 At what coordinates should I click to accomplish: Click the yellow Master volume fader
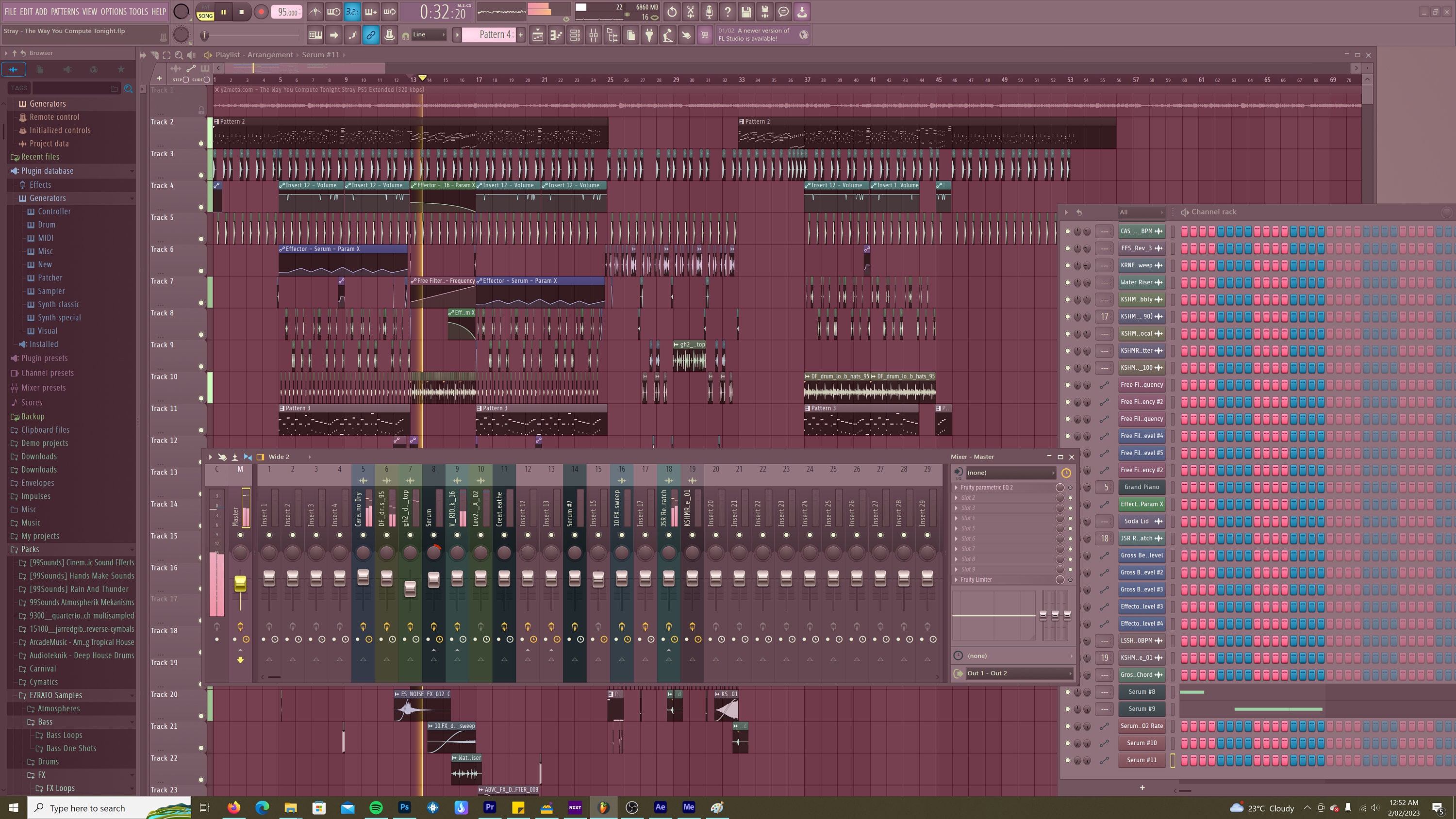pyautogui.click(x=240, y=584)
